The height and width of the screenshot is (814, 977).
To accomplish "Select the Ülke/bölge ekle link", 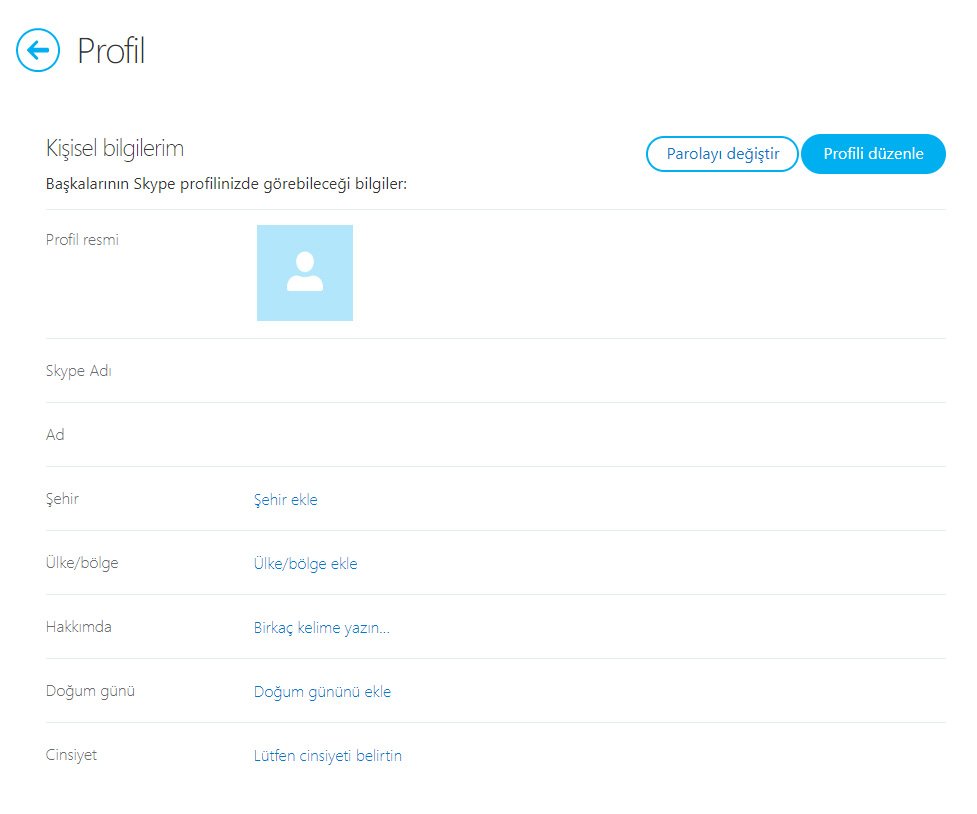I will pyautogui.click(x=305, y=564).
